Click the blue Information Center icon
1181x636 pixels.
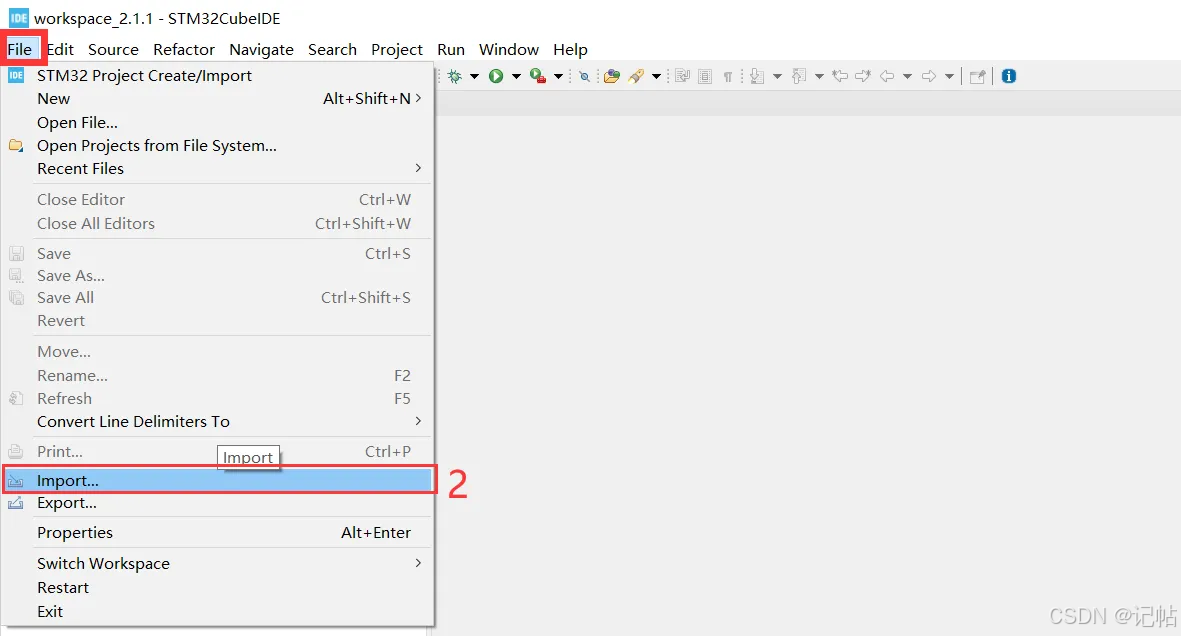click(1009, 76)
